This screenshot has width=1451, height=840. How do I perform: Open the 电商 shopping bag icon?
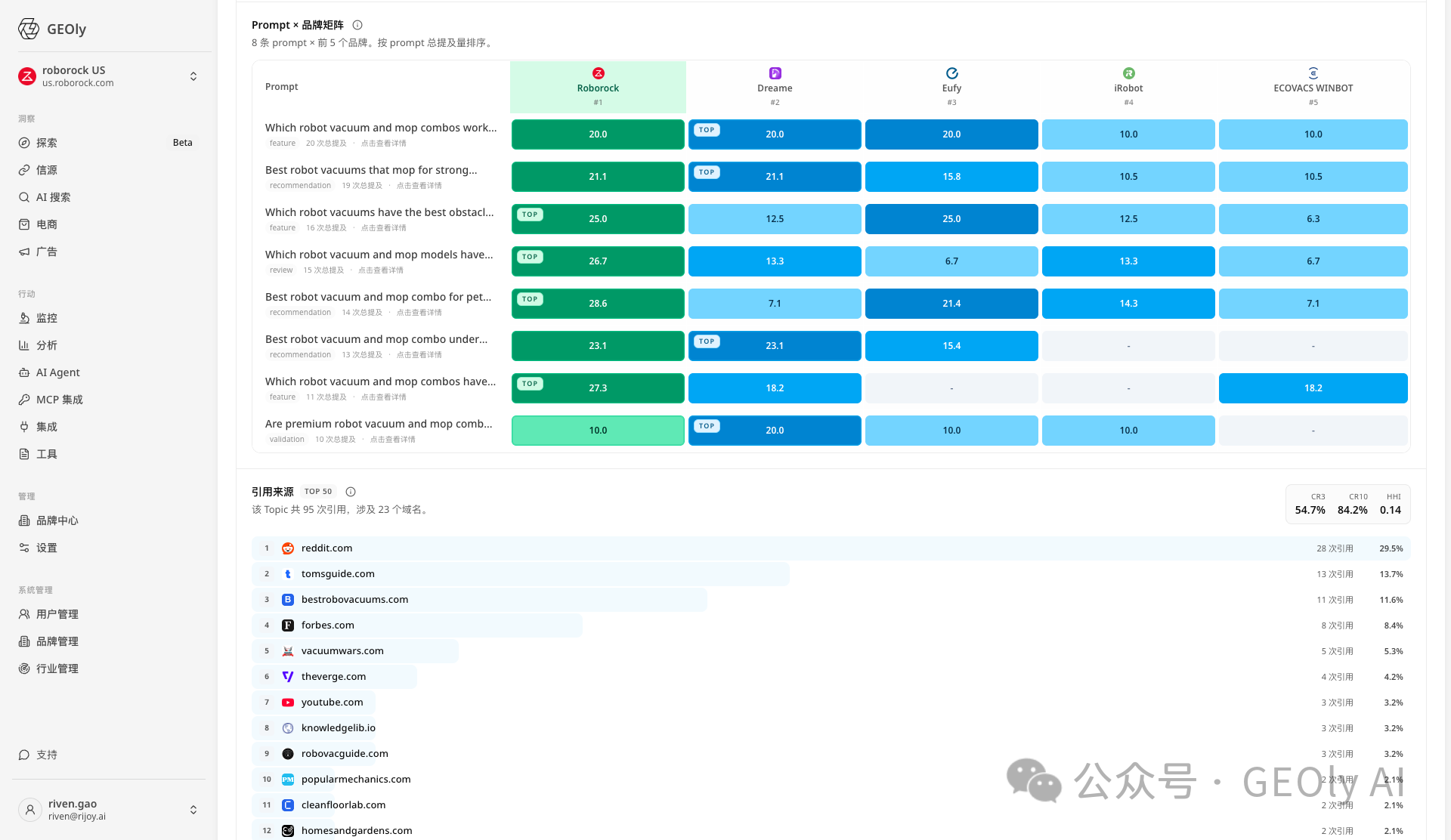(x=24, y=224)
